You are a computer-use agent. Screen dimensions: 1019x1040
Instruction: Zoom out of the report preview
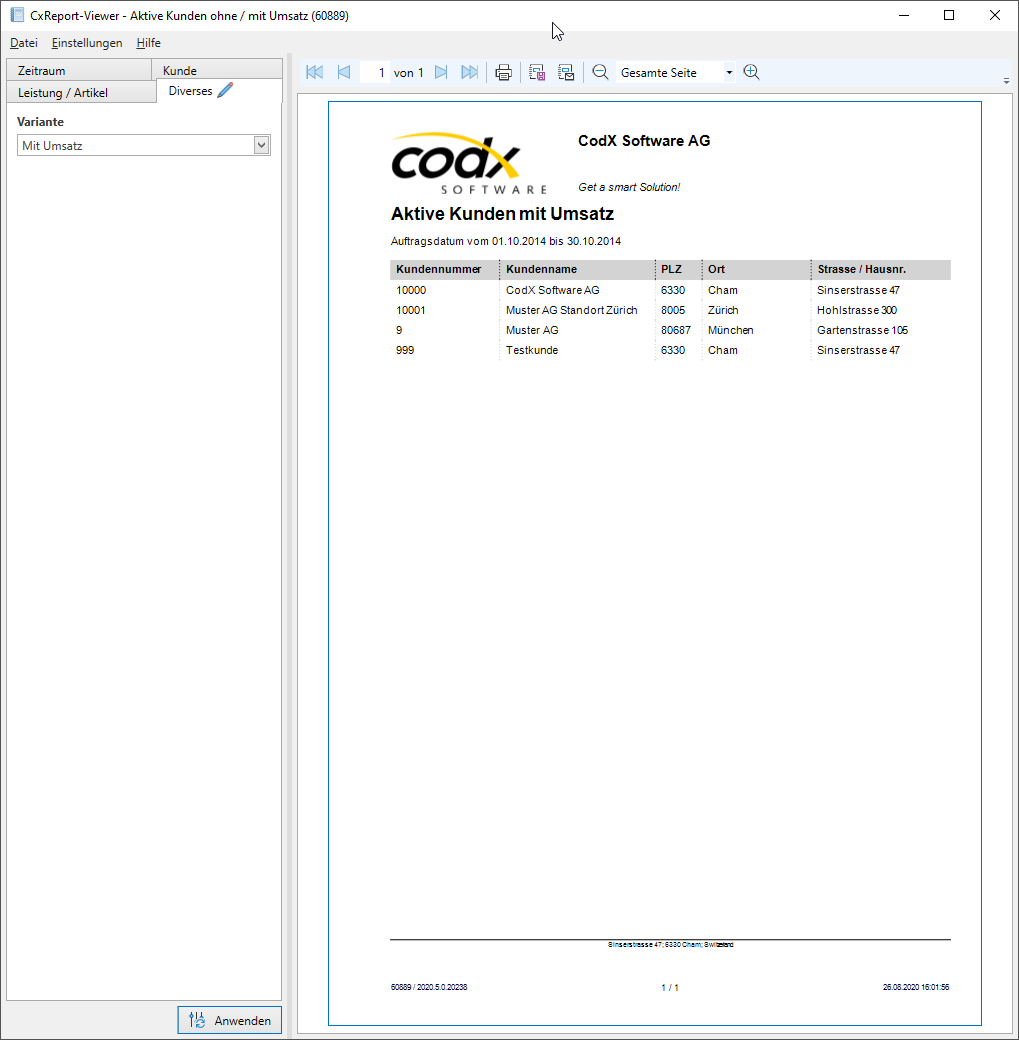click(x=600, y=71)
